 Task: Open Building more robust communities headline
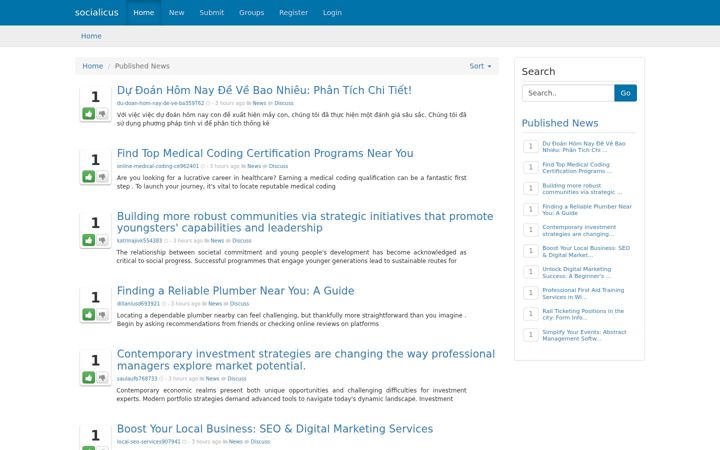pyautogui.click(x=305, y=222)
